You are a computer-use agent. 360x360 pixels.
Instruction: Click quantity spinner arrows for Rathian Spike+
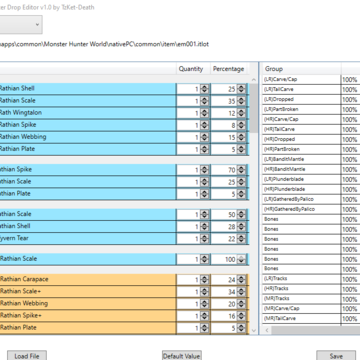click(204, 316)
